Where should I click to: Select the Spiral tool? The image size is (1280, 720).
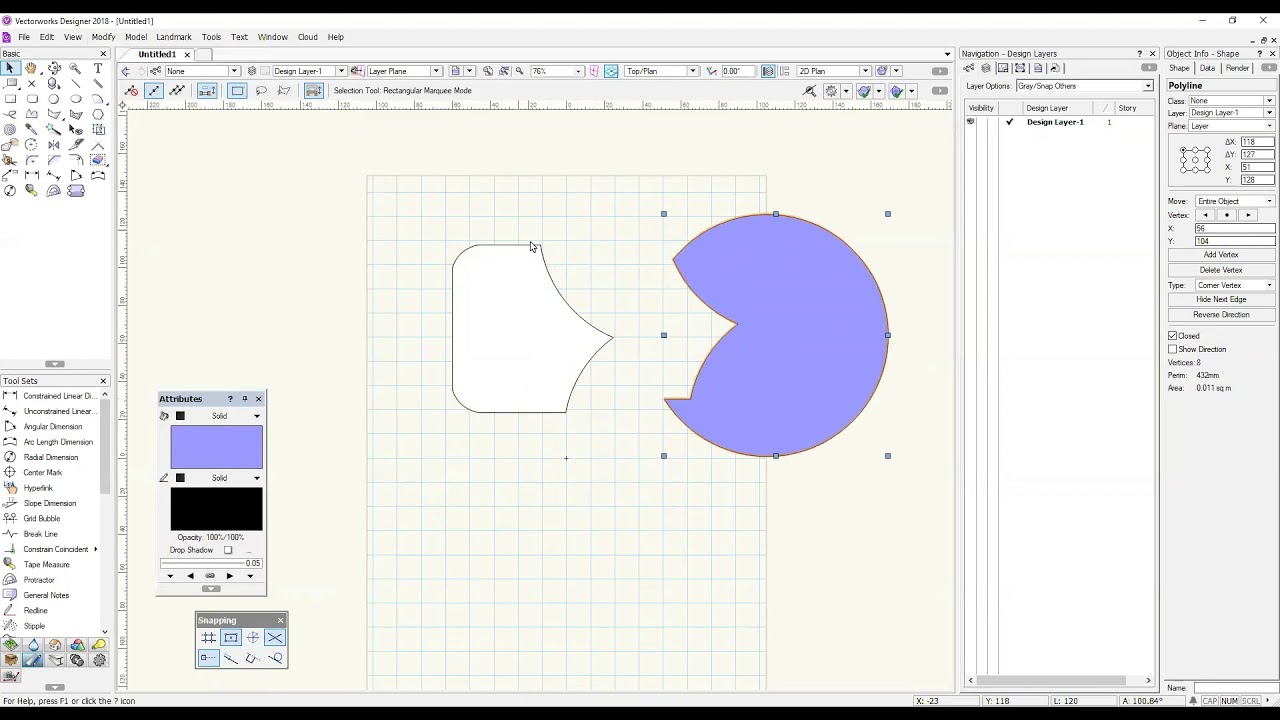pyautogui.click(x=10, y=129)
